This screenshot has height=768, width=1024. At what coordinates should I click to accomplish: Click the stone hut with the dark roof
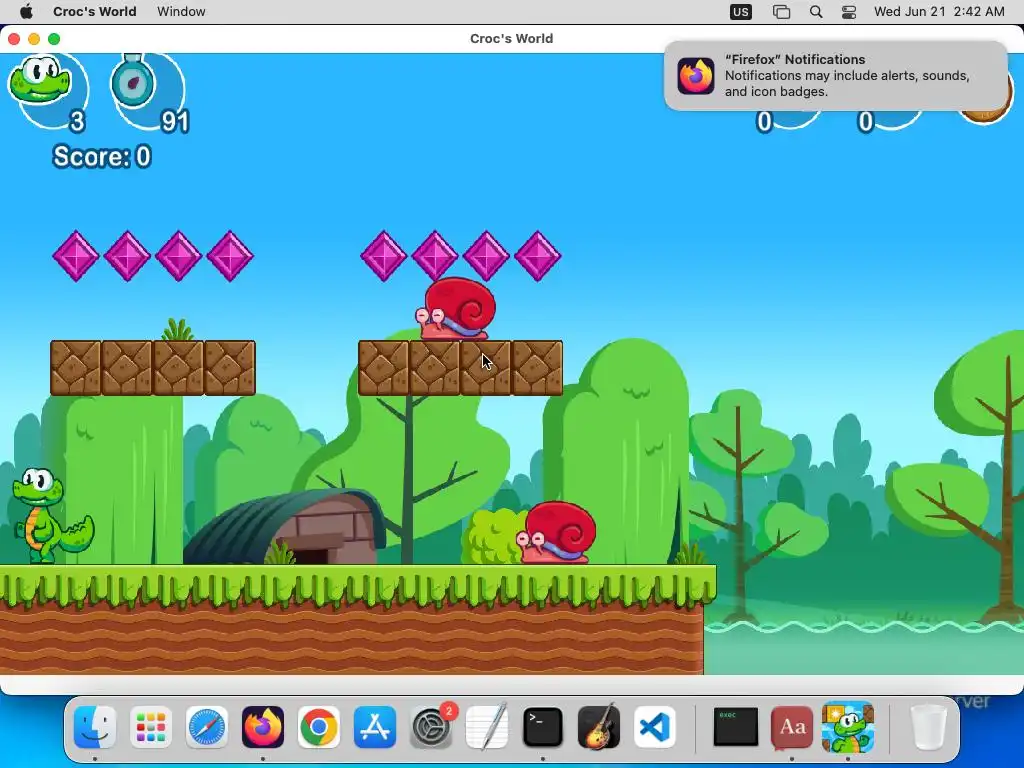tap(284, 527)
